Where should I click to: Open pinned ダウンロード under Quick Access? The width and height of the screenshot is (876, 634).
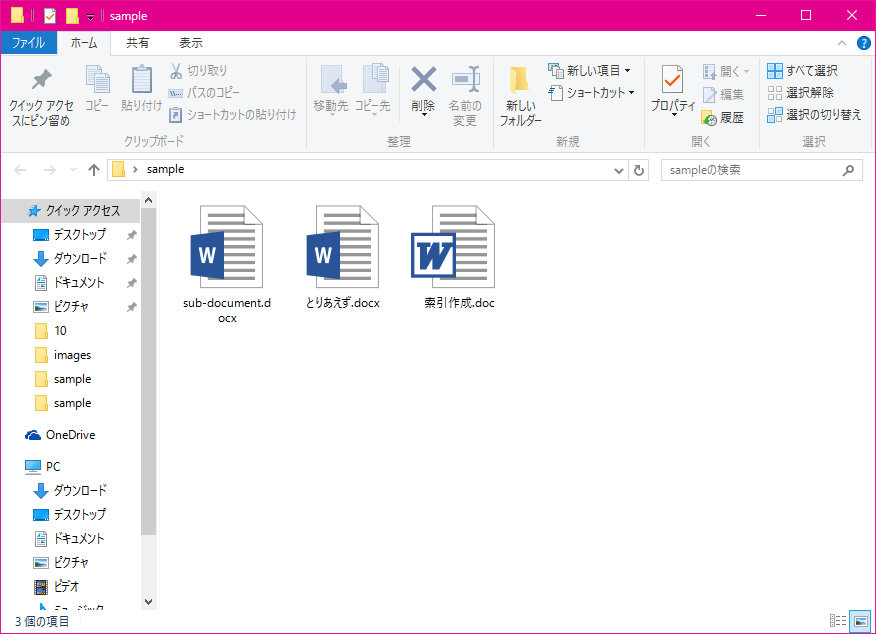point(70,259)
